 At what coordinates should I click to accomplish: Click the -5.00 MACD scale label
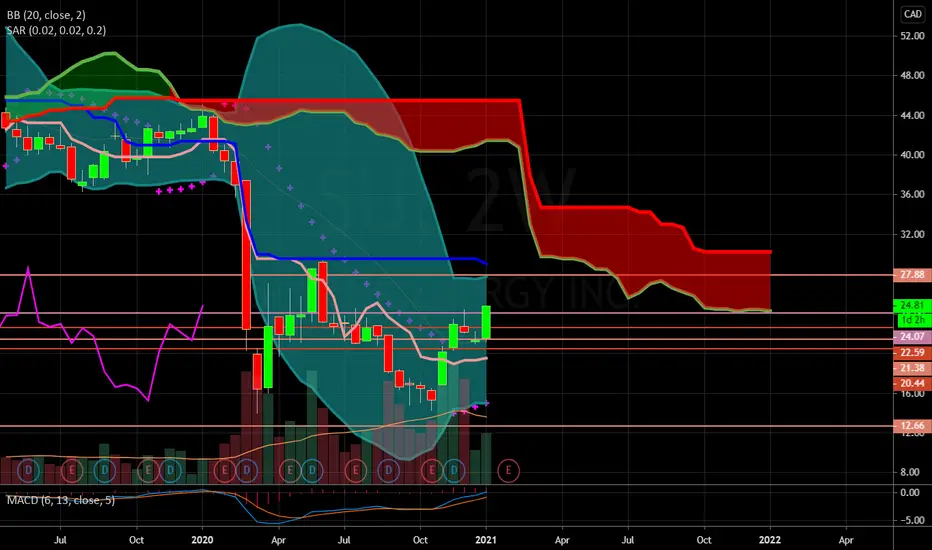coord(911,520)
